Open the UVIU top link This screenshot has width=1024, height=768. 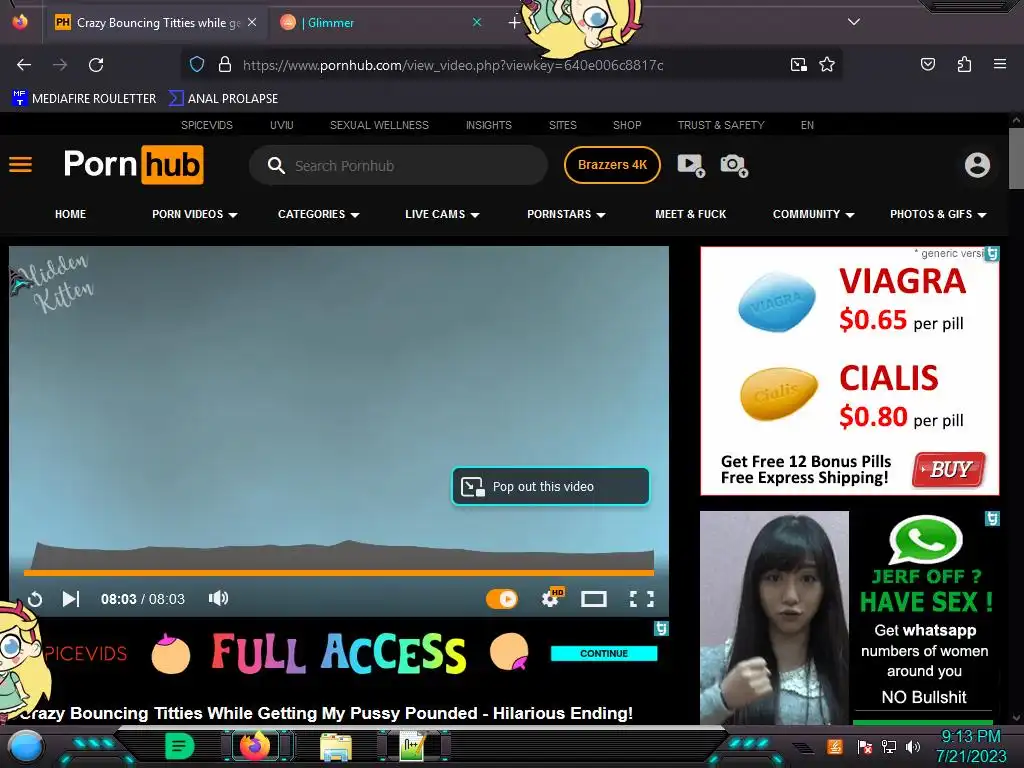click(x=281, y=125)
